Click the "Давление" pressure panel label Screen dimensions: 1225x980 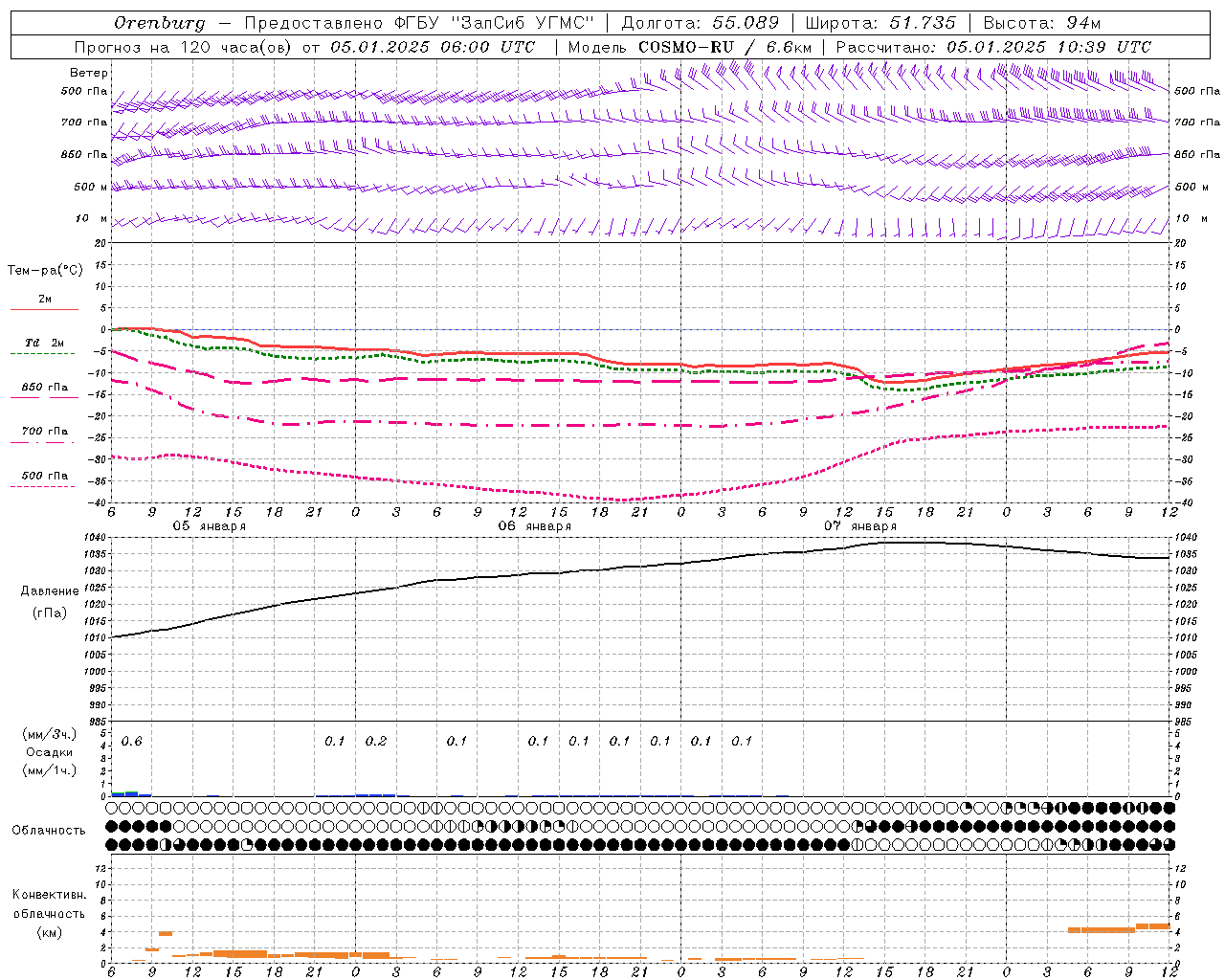click(50, 591)
